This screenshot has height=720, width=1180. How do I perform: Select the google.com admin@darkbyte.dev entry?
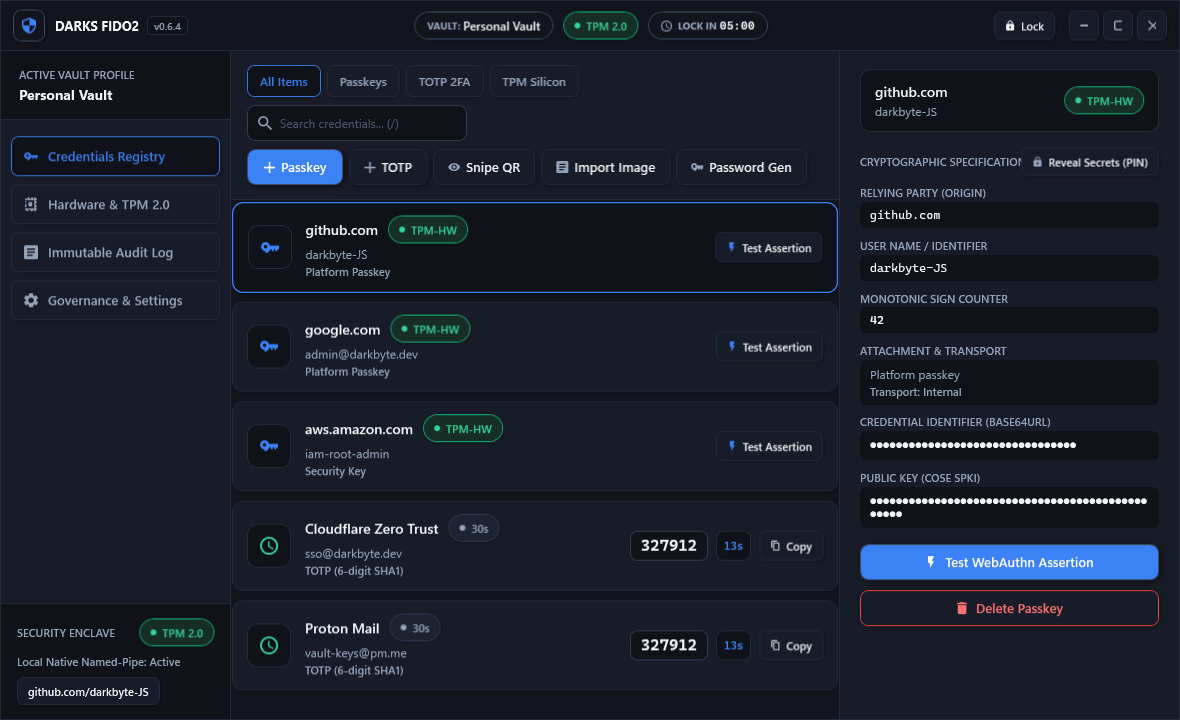pos(535,347)
